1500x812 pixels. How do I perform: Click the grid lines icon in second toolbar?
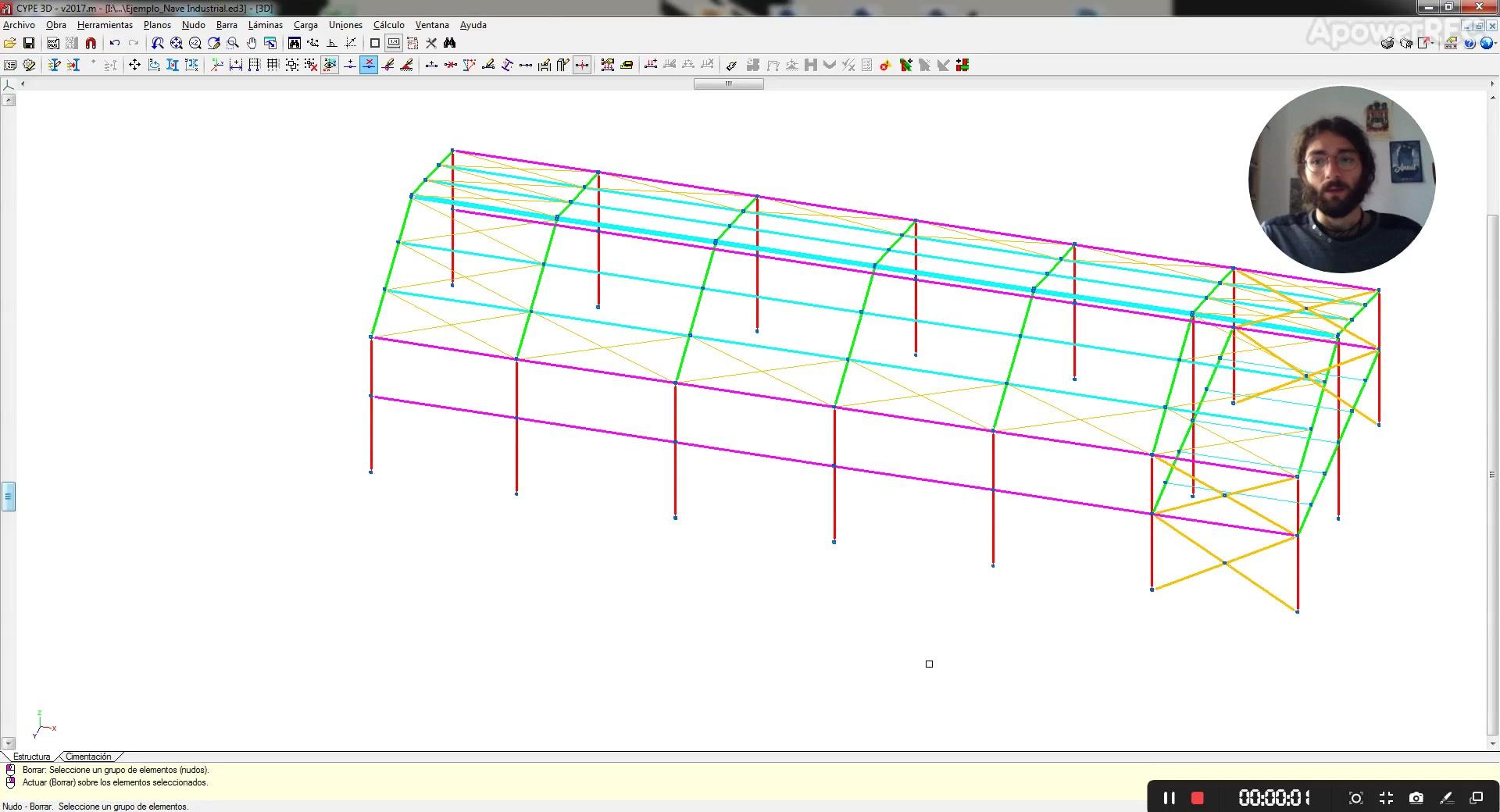[x=273, y=66]
